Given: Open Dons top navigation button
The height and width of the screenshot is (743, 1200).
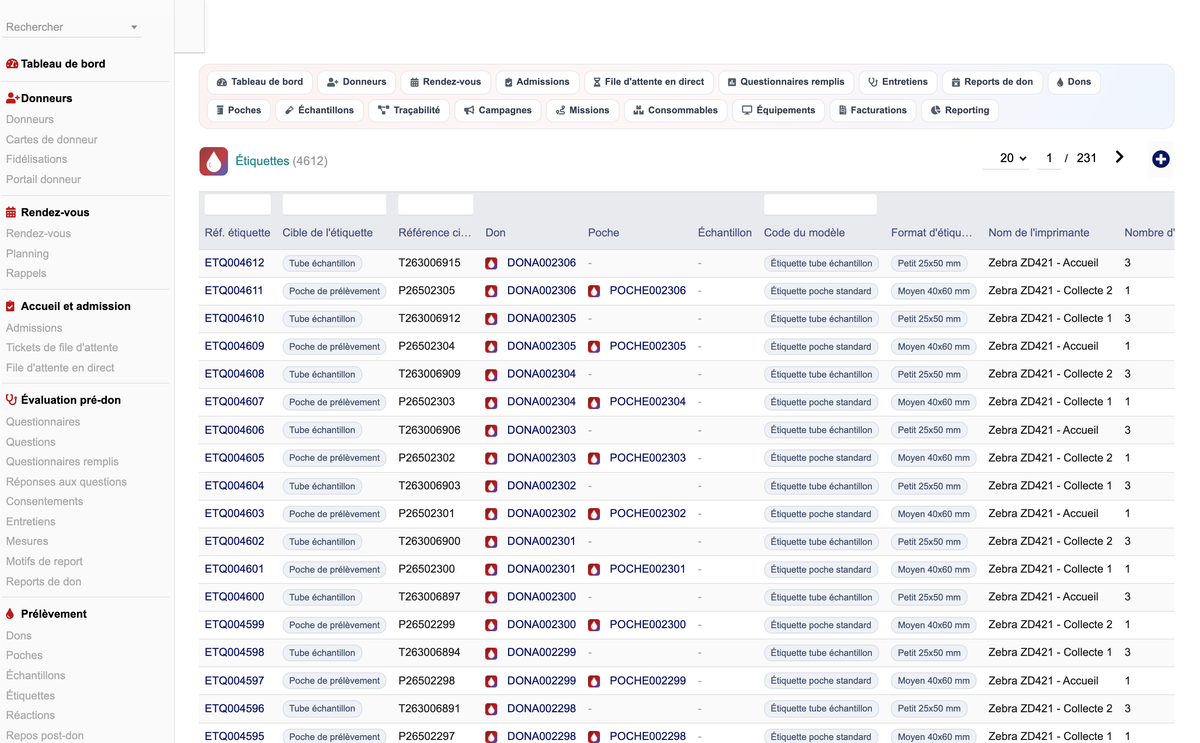Looking at the screenshot, I should 1074,82.
